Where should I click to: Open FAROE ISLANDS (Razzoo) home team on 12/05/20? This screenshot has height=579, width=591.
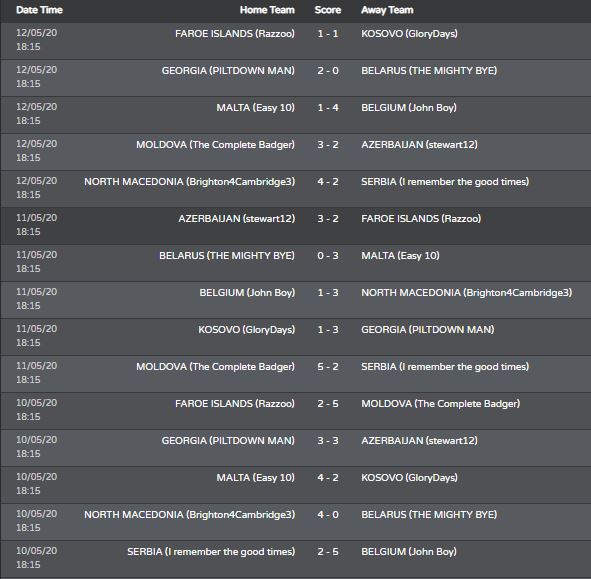click(x=235, y=34)
